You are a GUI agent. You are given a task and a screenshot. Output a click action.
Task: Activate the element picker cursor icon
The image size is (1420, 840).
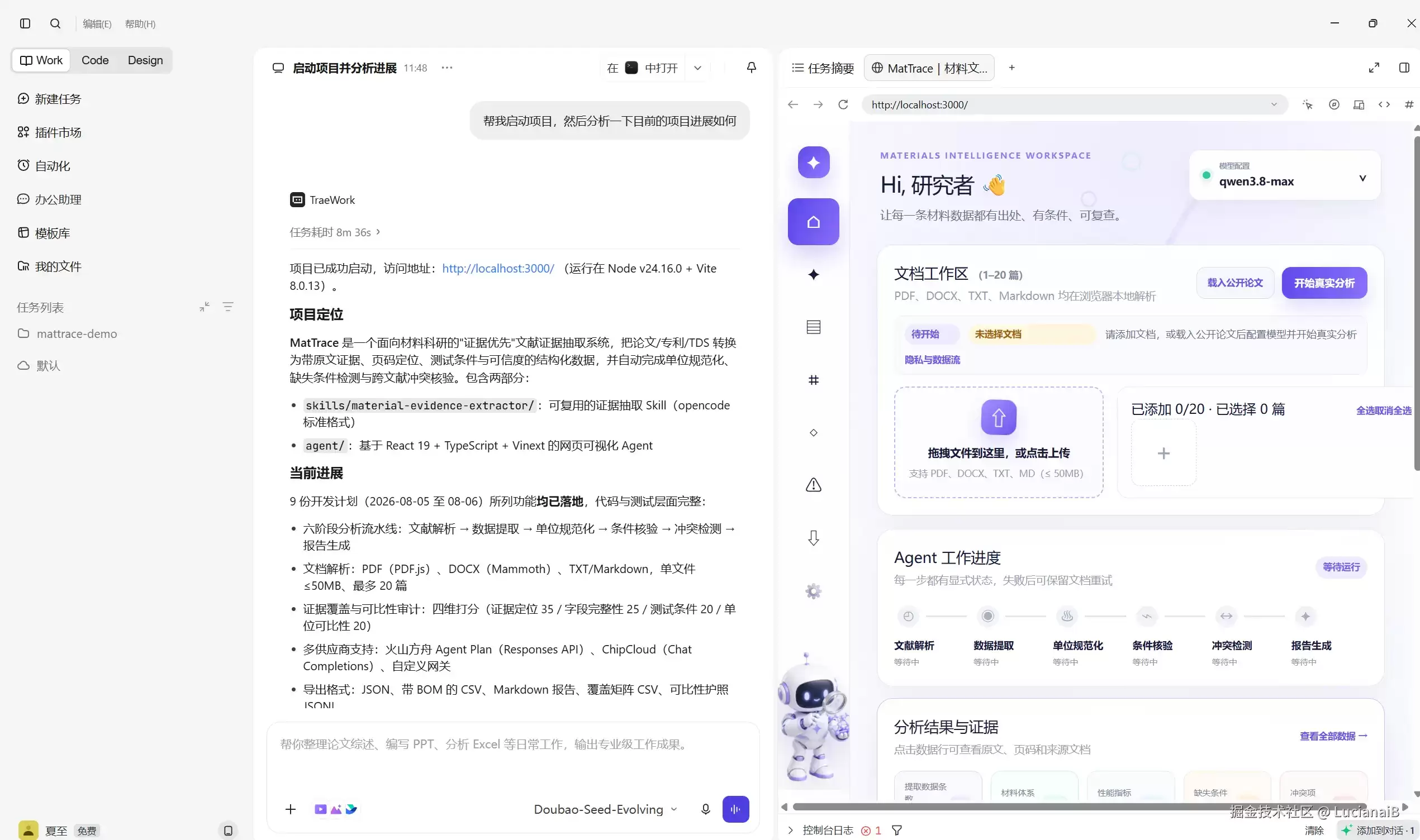coord(1307,104)
